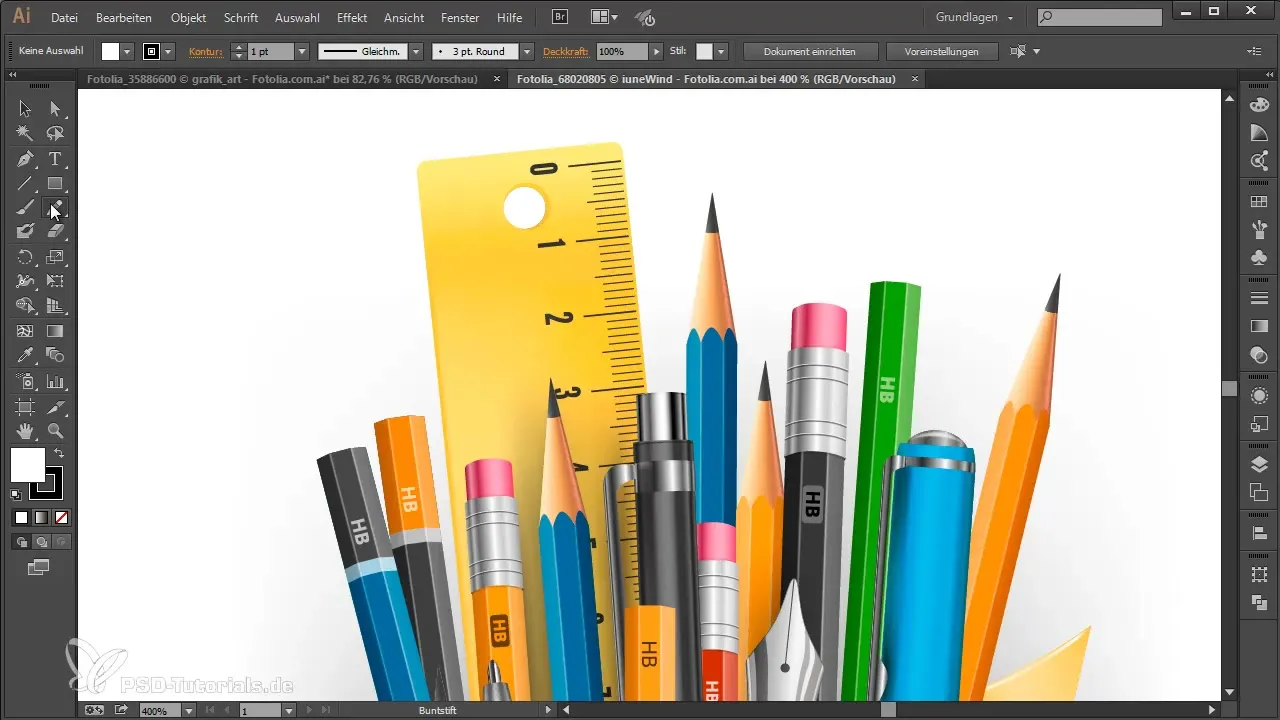The width and height of the screenshot is (1280, 720).
Task: Open the Objekt menu
Action: [x=188, y=18]
